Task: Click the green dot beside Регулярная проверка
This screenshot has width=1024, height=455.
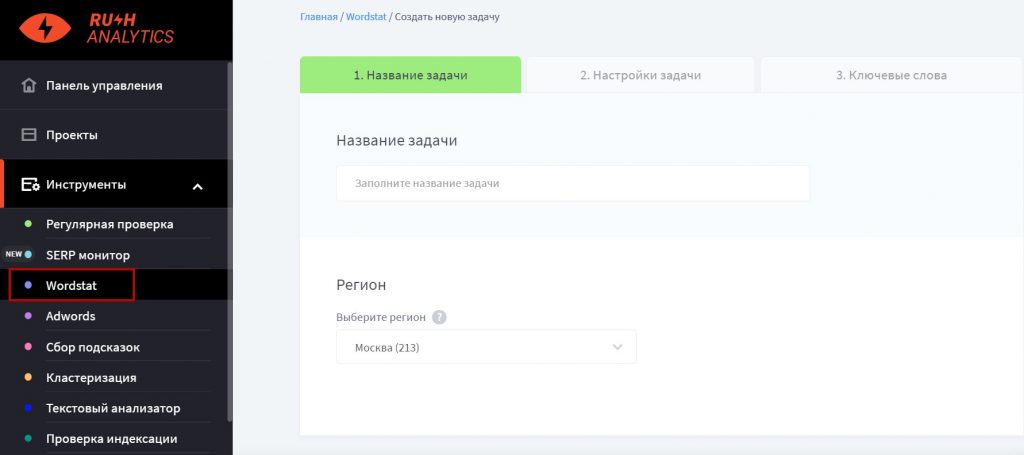Action: 28,224
